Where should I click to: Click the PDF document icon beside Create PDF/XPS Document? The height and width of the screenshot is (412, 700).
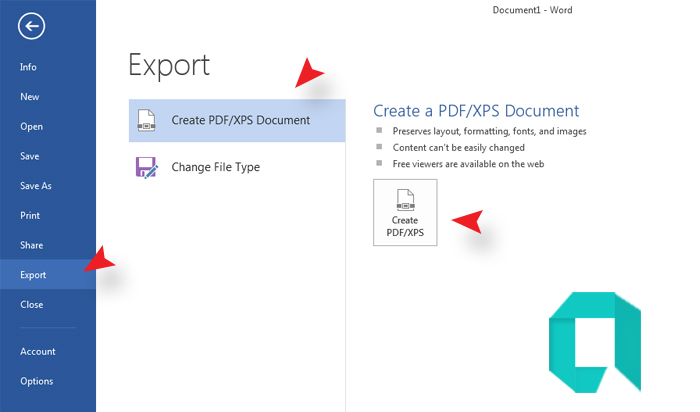point(146,121)
